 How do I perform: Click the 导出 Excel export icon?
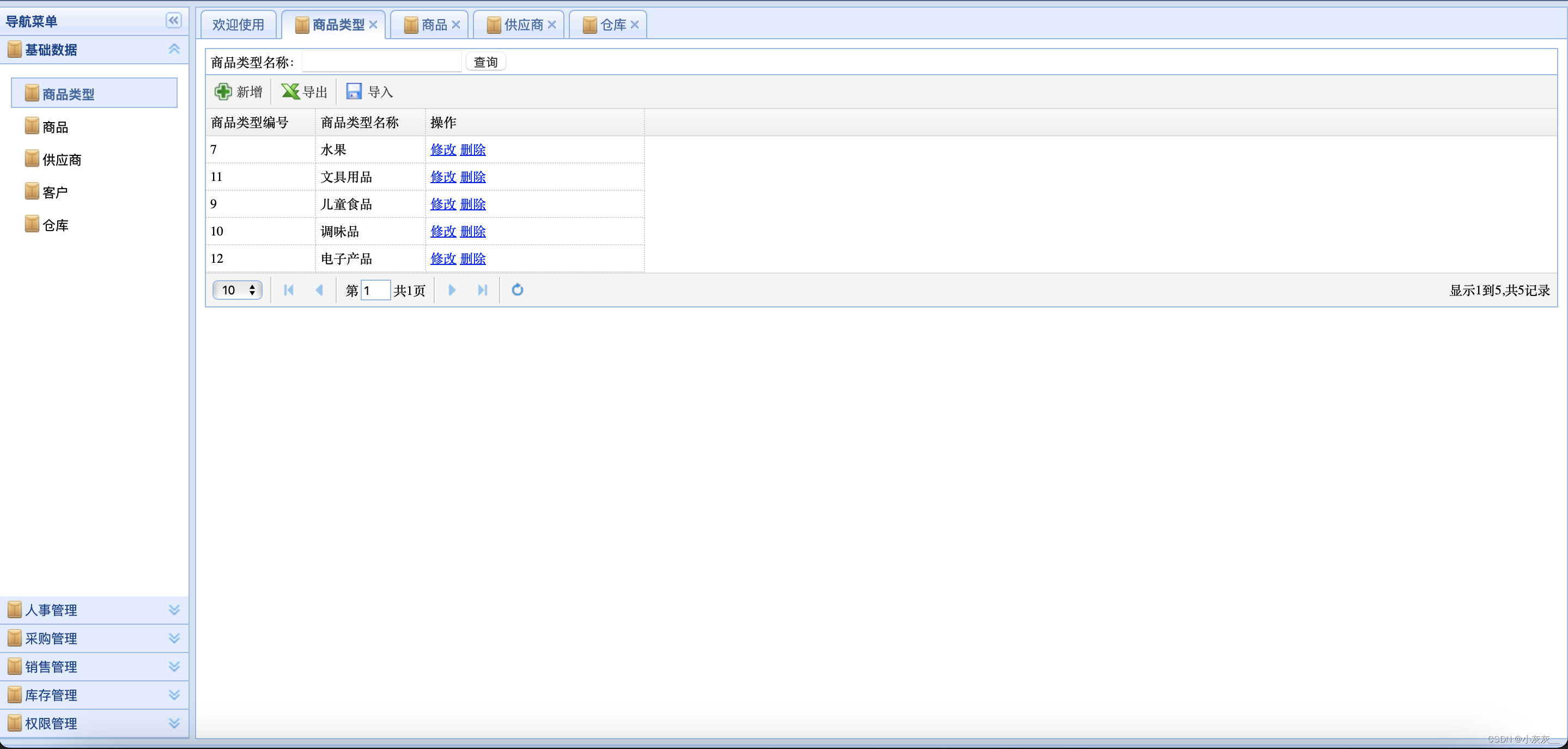(290, 92)
